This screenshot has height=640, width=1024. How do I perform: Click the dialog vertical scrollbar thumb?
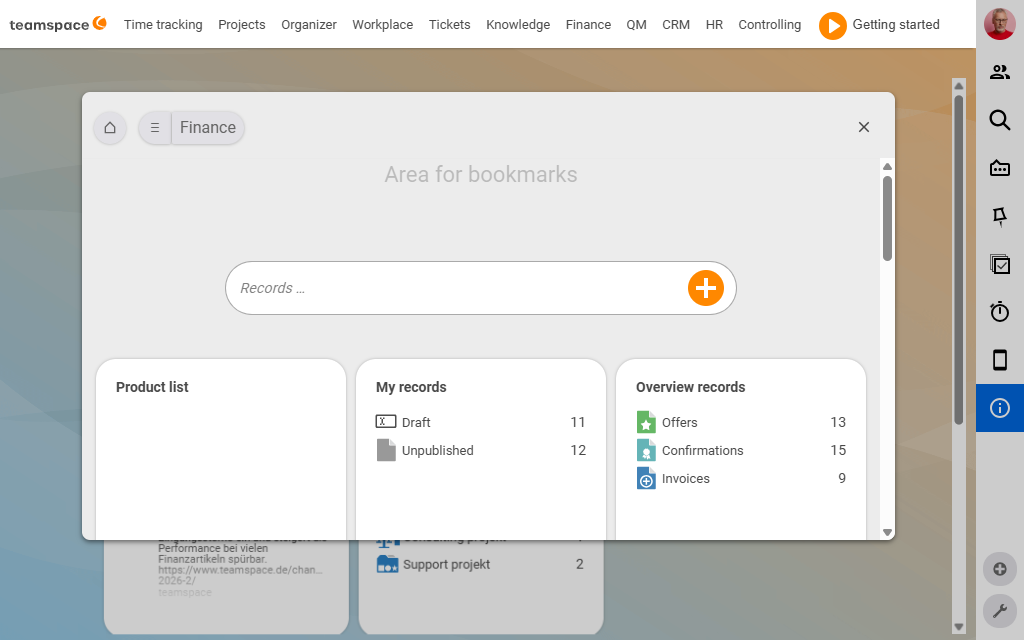click(887, 219)
